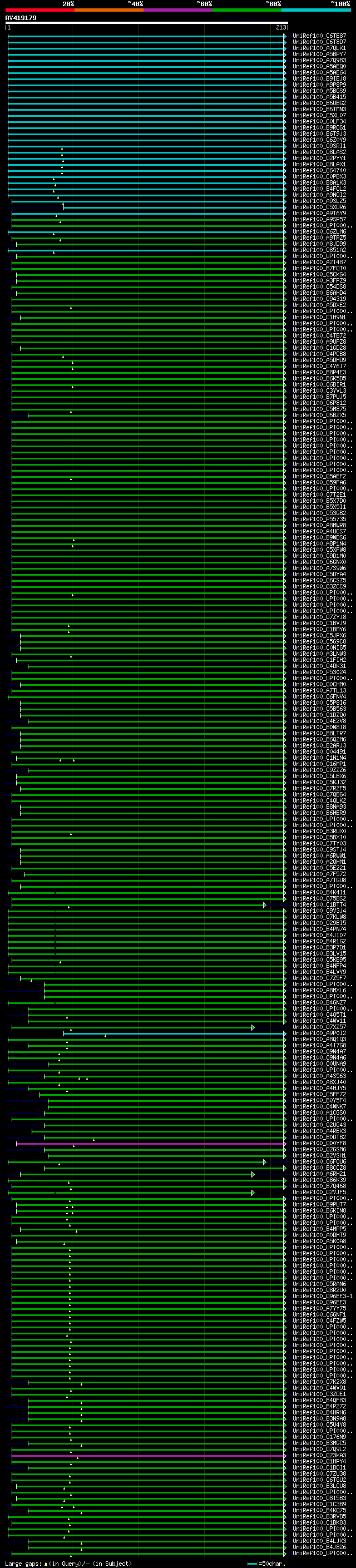This screenshot has width=356, height=1568.
Task: Click UniRef100_Q16MP1 label
Action: coord(319,764)
